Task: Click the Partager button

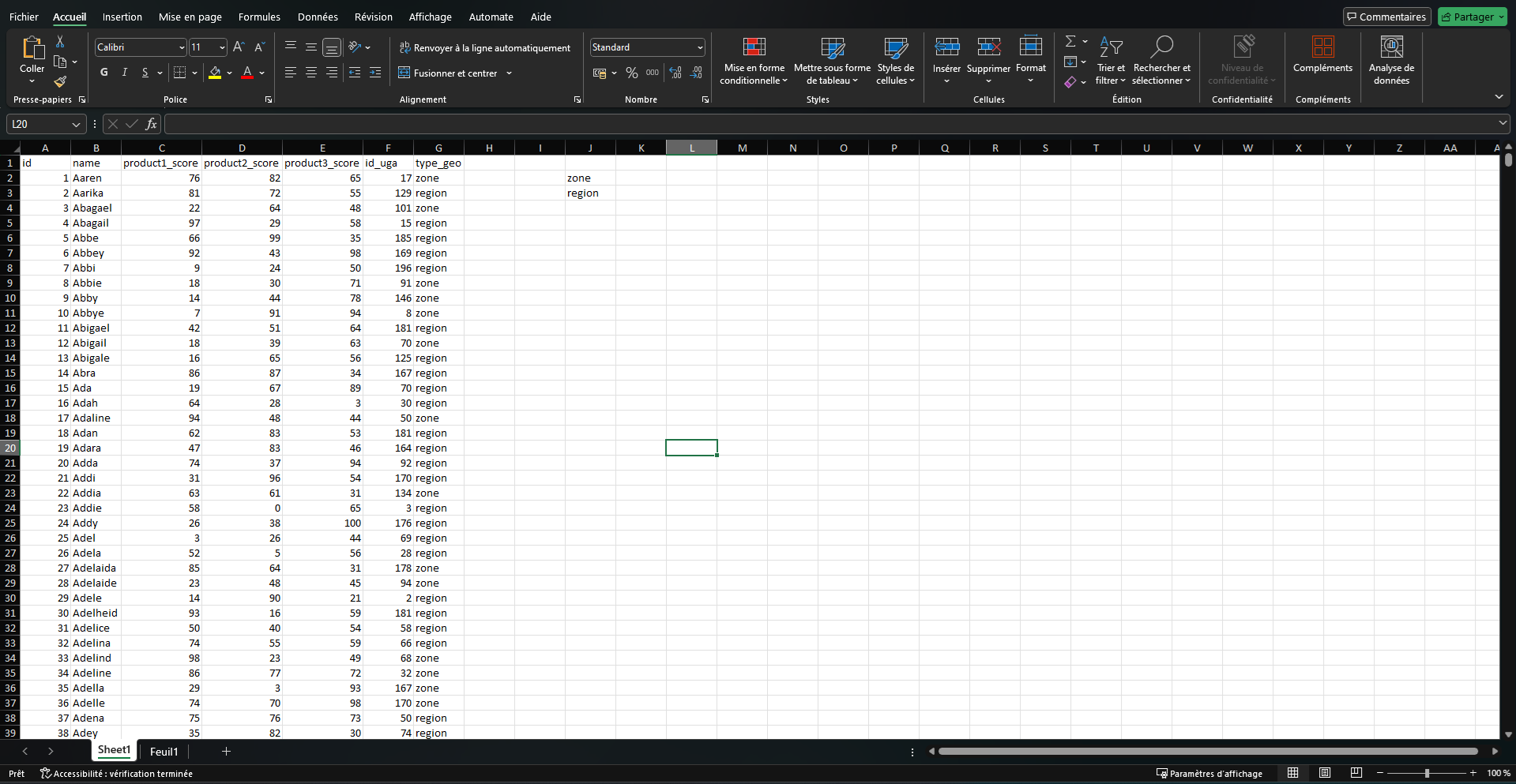Action: pyautogui.click(x=1473, y=17)
